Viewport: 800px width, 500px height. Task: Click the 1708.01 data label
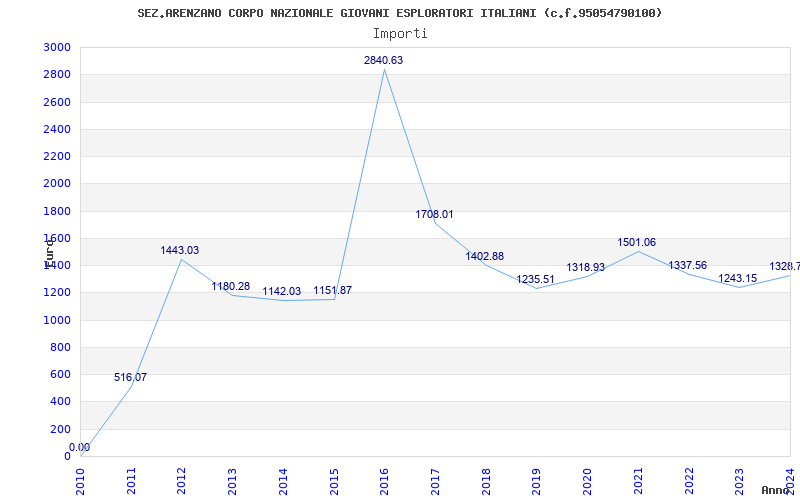pos(435,215)
